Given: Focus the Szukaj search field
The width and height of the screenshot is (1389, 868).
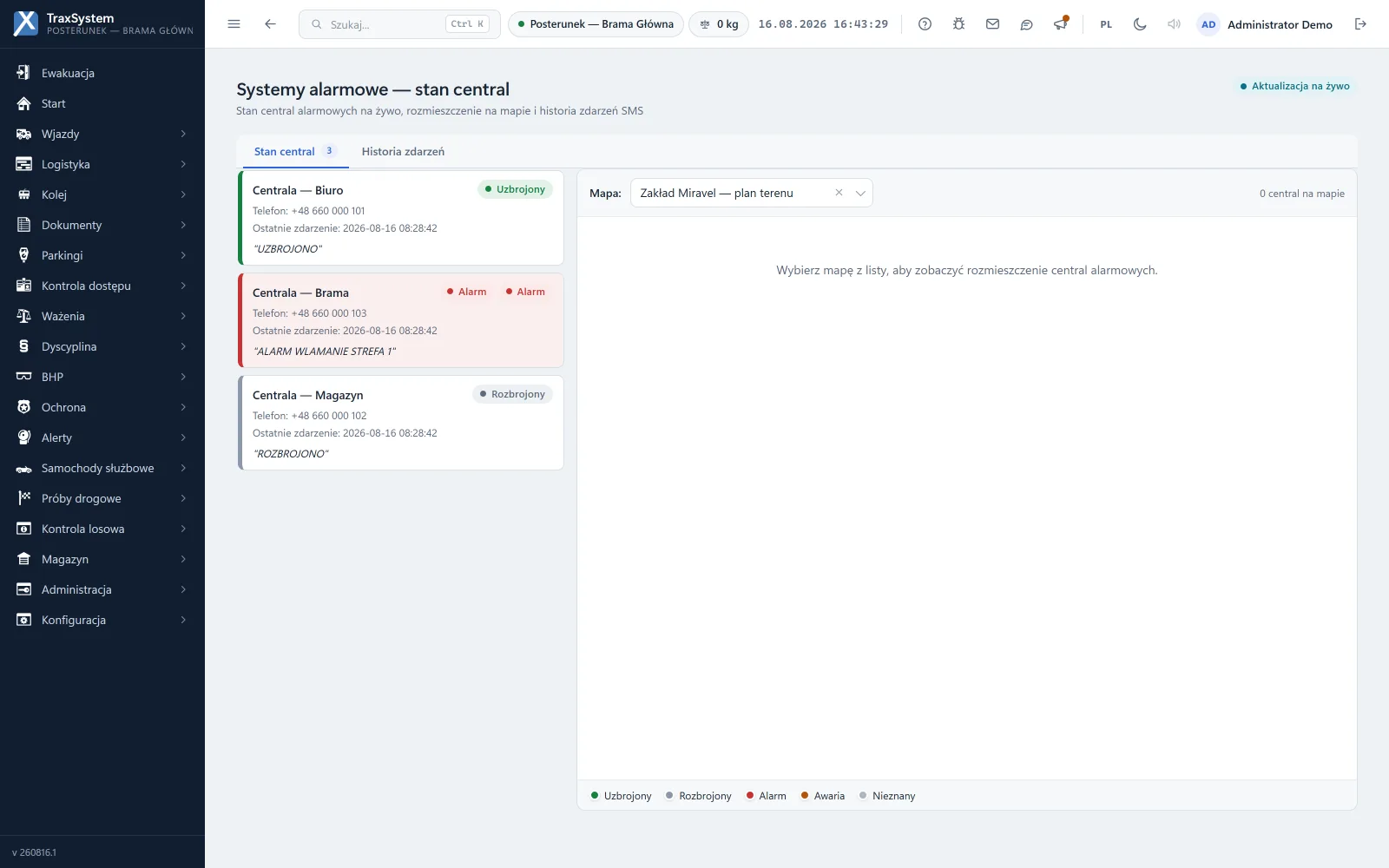Looking at the screenshot, I should (x=399, y=24).
